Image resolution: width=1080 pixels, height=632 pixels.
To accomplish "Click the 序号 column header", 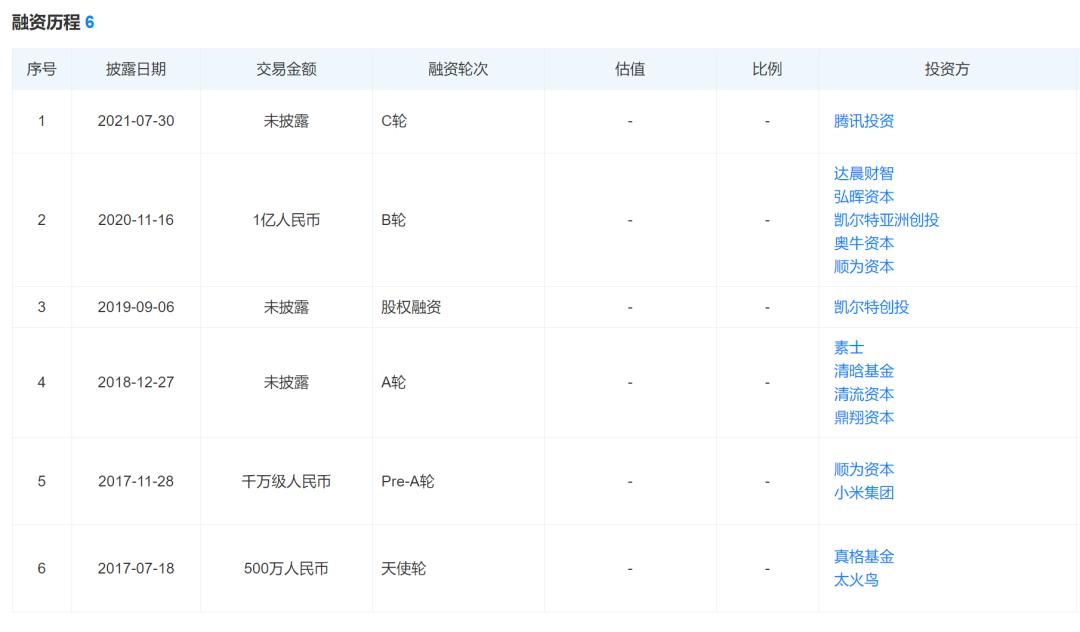I will (41, 69).
